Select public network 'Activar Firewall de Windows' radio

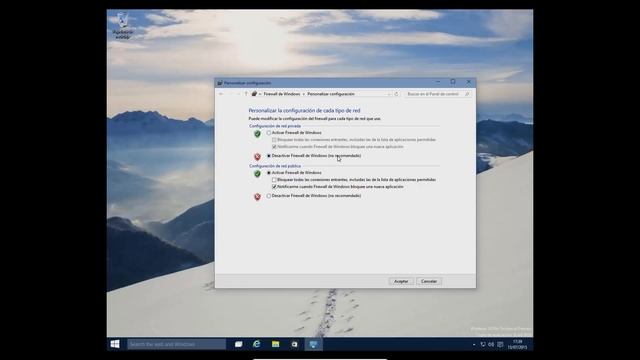point(269,173)
